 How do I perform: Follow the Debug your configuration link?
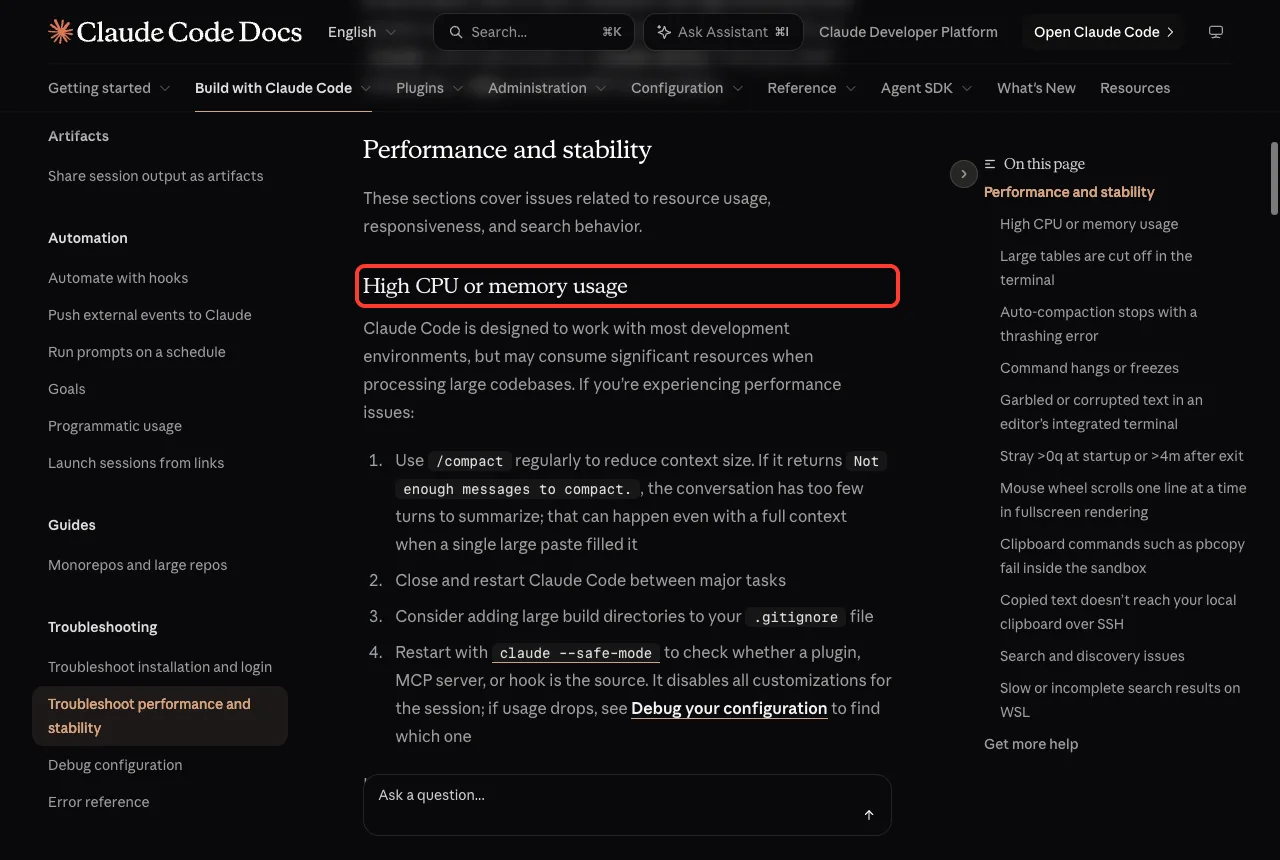[x=729, y=708]
